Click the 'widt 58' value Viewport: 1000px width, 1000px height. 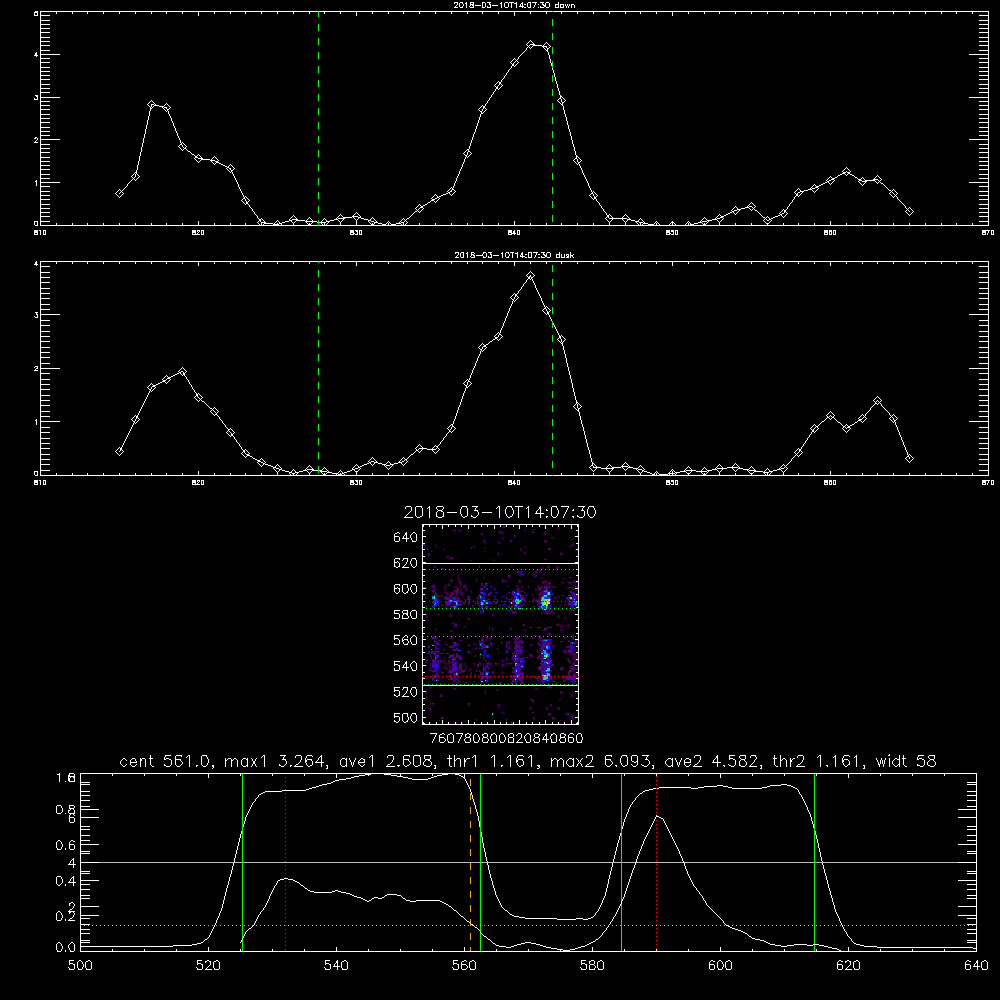pos(906,761)
